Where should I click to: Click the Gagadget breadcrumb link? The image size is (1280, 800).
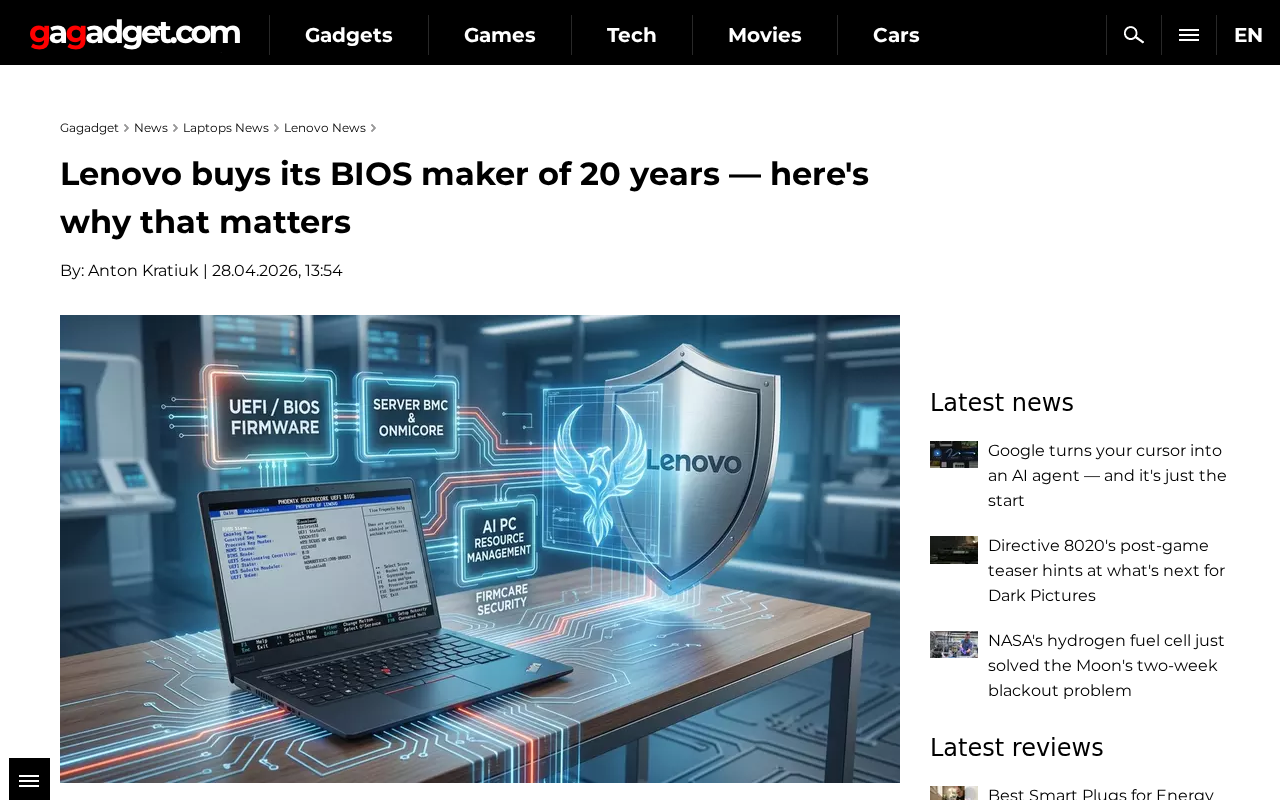point(89,128)
